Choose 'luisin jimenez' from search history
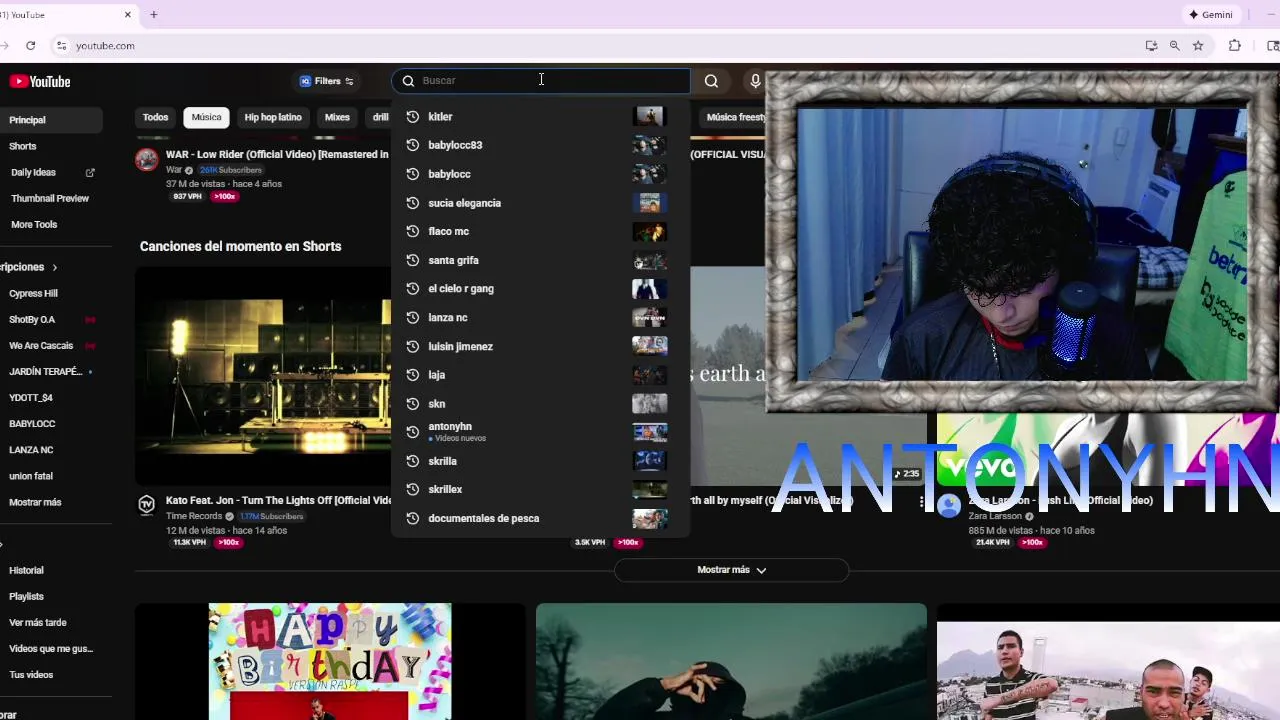1280x720 pixels. 540,346
